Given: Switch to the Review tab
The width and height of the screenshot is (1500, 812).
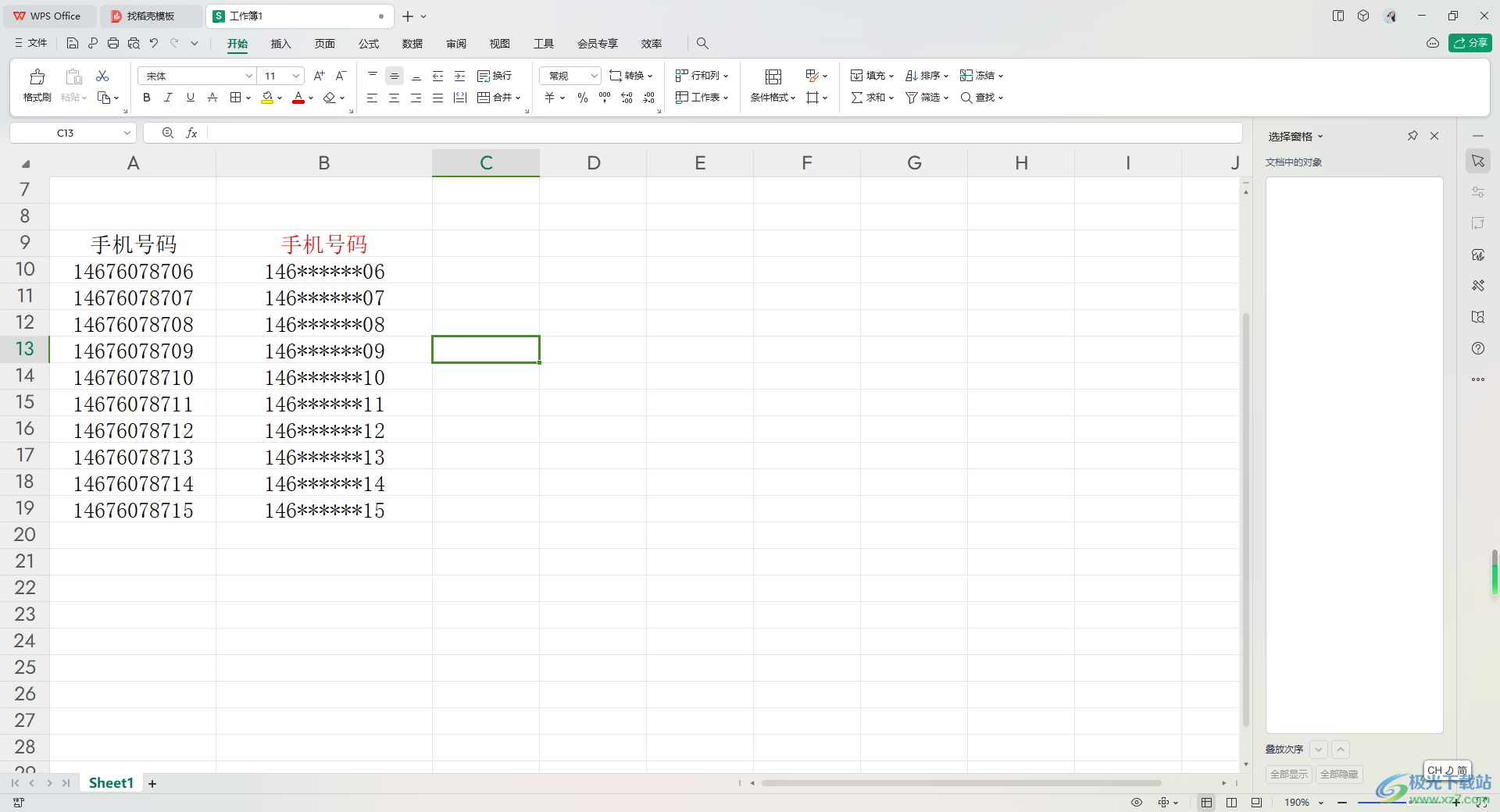Looking at the screenshot, I should [456, 44].
